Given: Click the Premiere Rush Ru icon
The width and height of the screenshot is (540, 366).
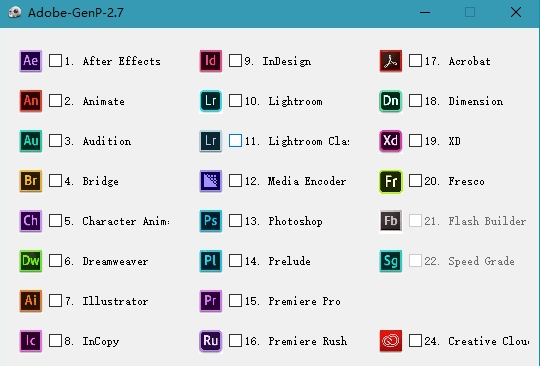Looking at the screenshot, I should [x=211, y=341].
